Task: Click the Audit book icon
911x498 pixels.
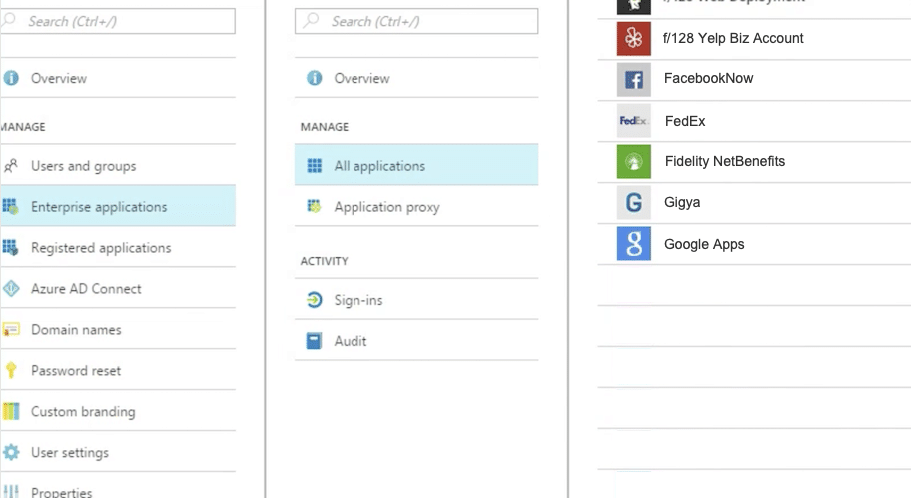Action: (314, 341)
